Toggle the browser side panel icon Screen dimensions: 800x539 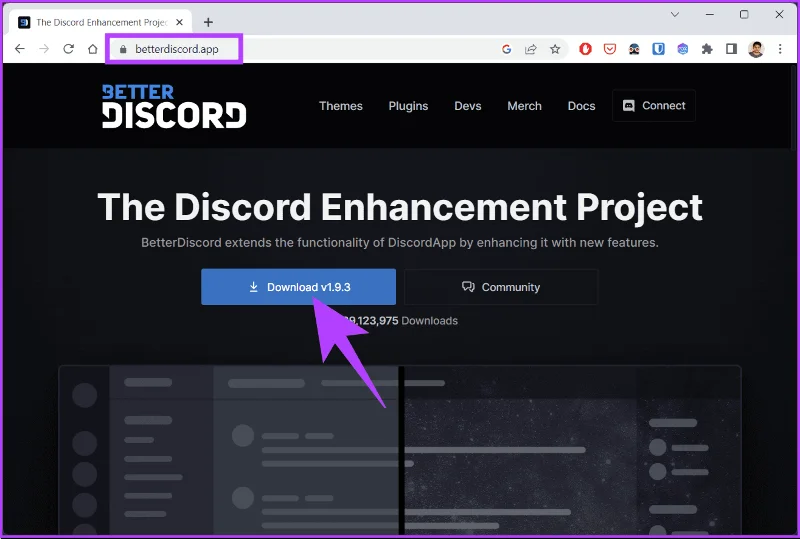coord(731,49)
